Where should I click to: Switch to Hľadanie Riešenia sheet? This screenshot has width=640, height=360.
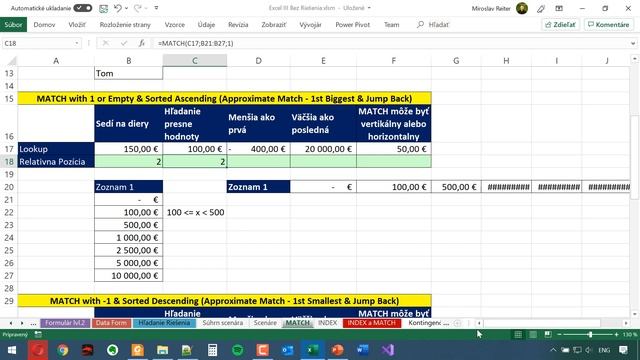pos(164,323)
